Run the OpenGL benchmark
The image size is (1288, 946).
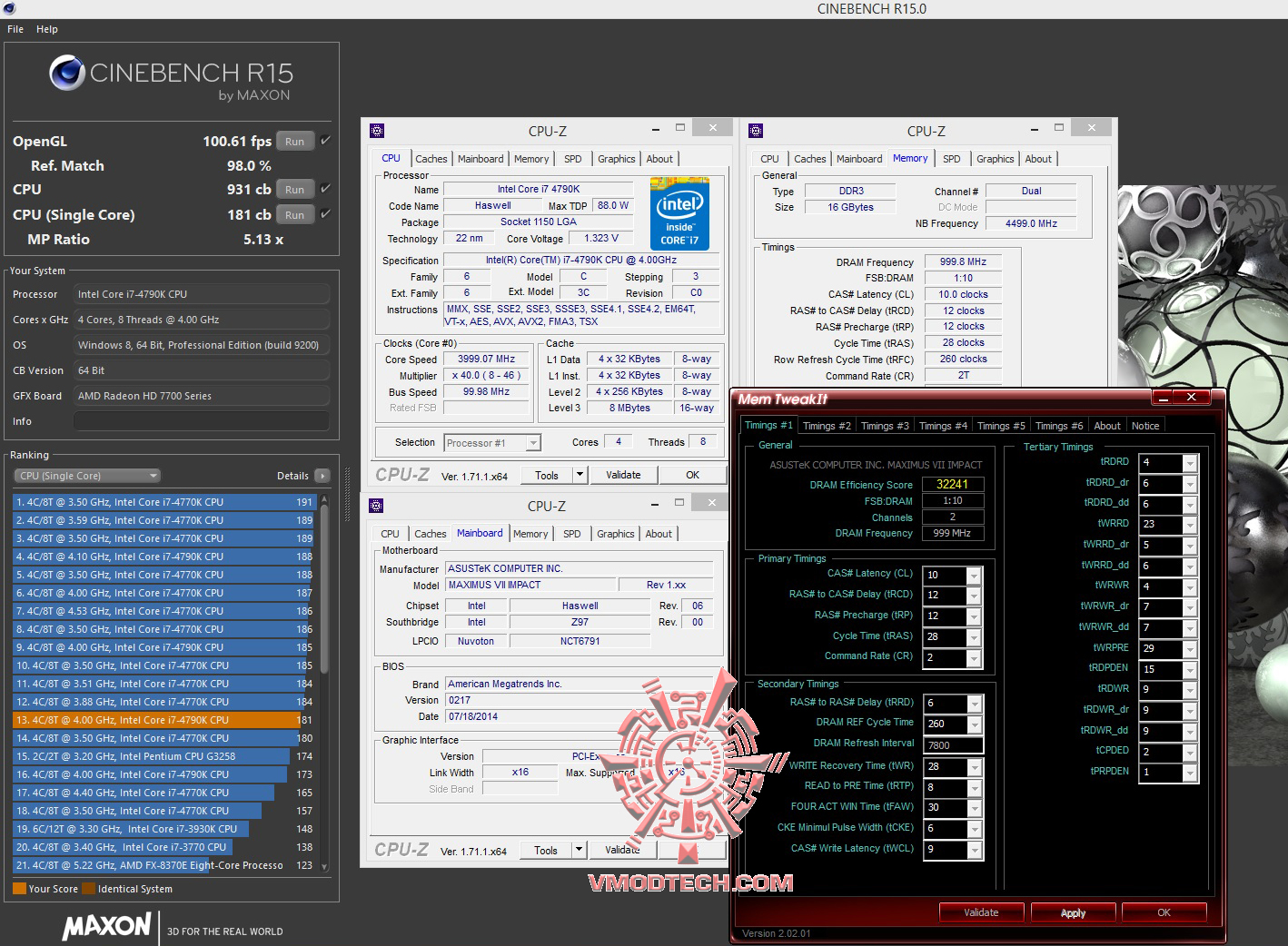pos(294,142)
